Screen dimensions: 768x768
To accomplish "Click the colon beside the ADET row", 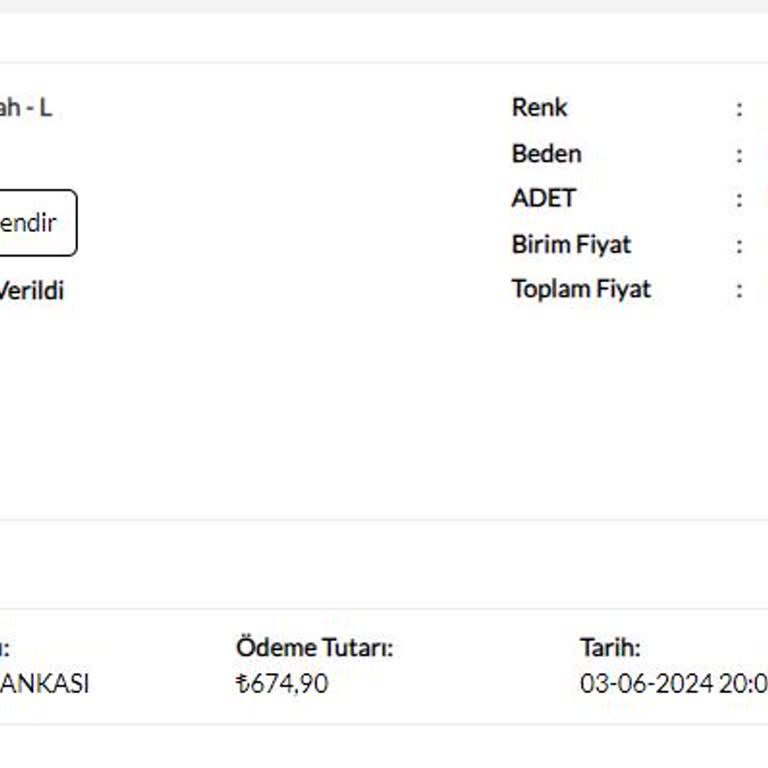I will tap(740, 198).
